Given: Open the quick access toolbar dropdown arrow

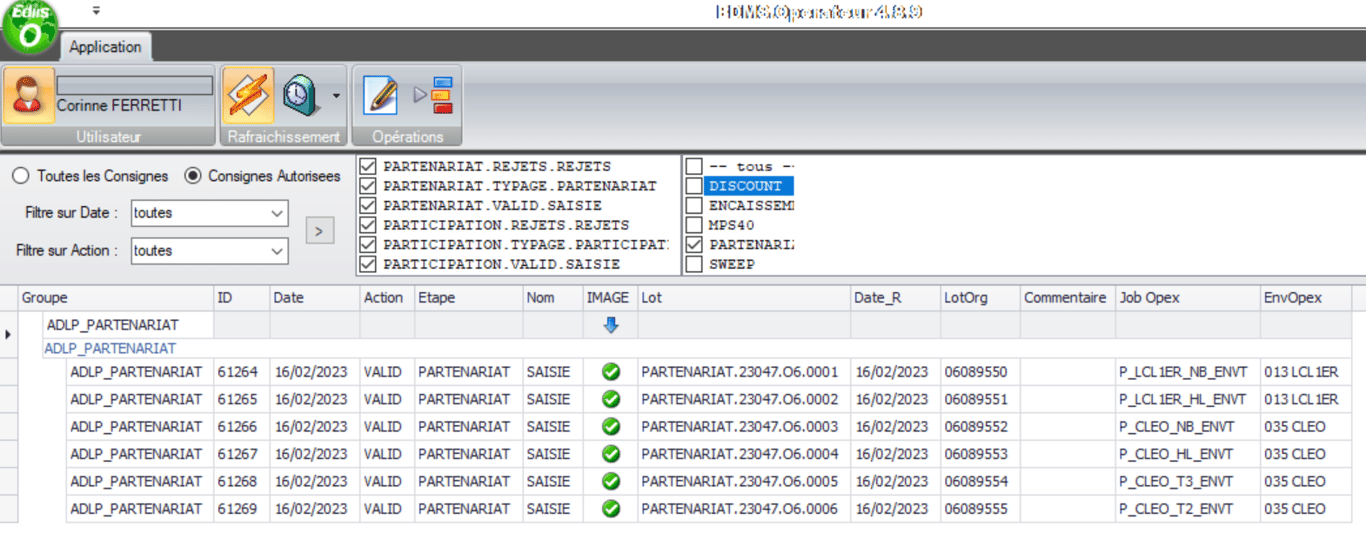Looking at the screenshot, I should pos(96,11).
